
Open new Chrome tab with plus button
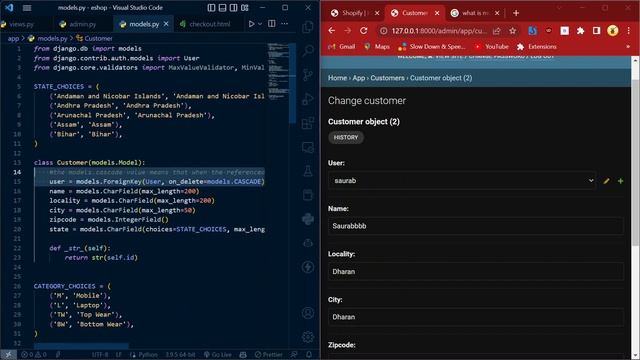click(x=516, y=13)
